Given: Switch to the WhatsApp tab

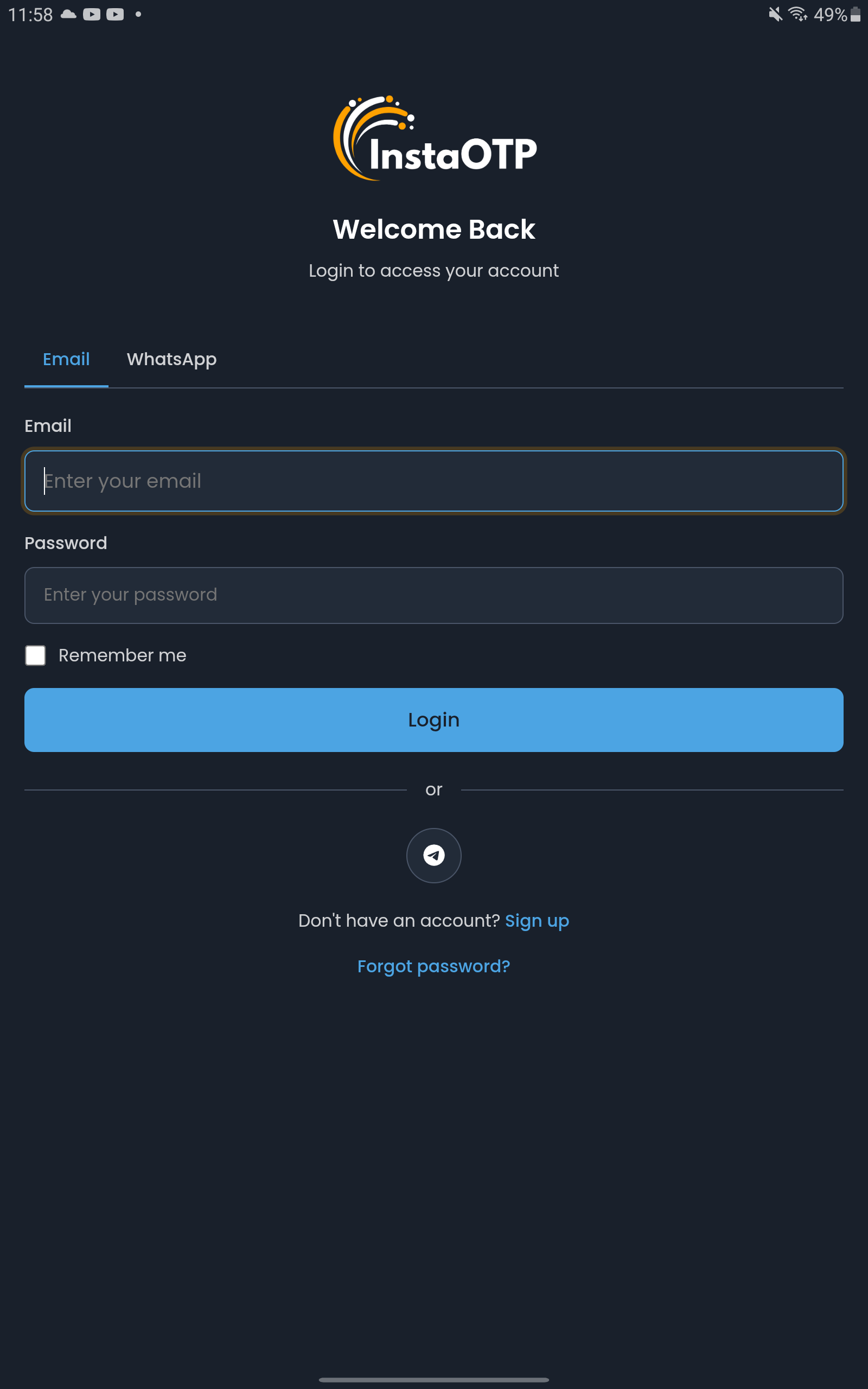Looking at the screenshot, I should 171,359.
